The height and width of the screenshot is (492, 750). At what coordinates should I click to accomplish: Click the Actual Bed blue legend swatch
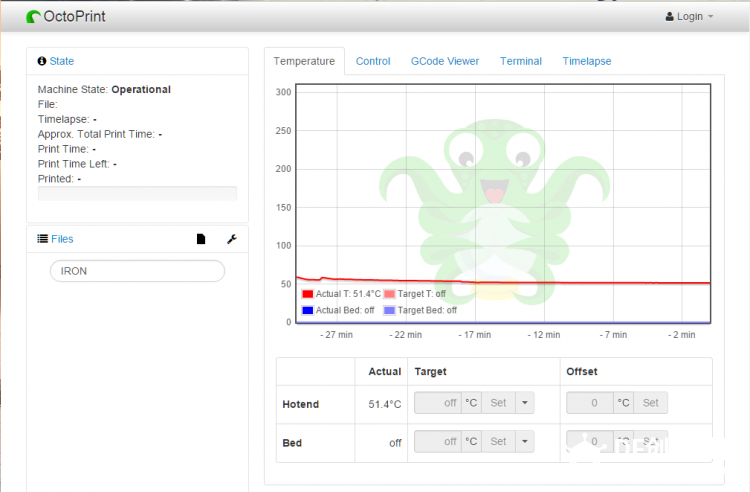[308, 310]
